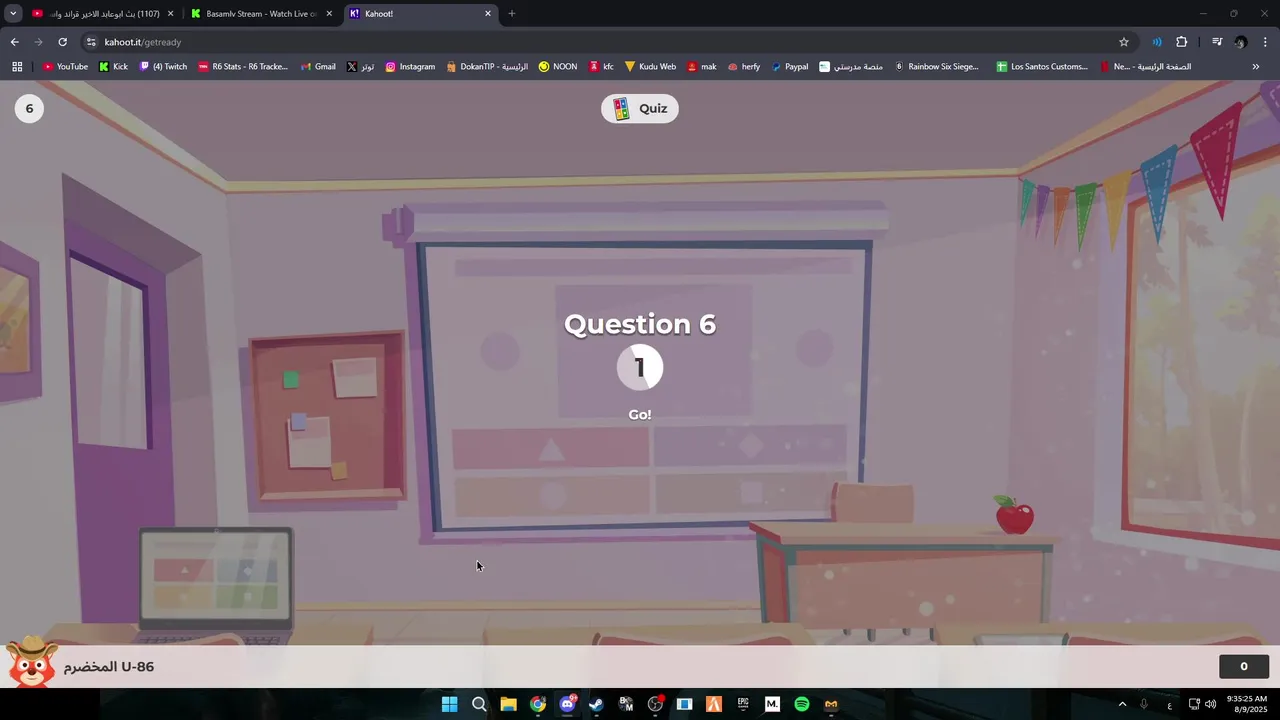This screenshot has width=1280, height=720.
Task: Click the question number 6 badge
Action: point(29,109)
